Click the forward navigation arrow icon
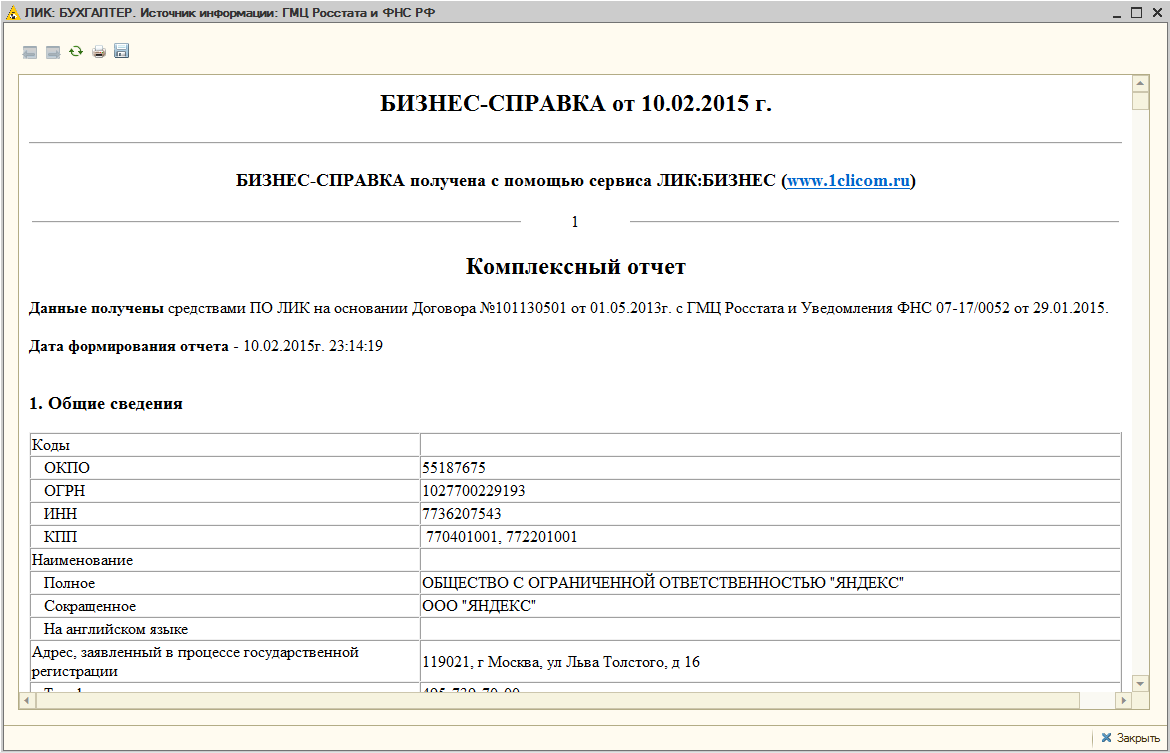 53,52
